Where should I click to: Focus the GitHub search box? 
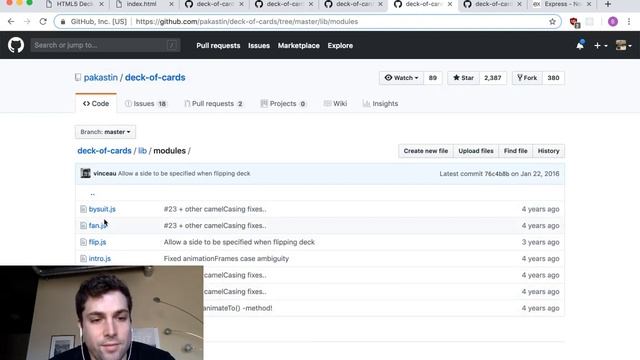point(105,45)
